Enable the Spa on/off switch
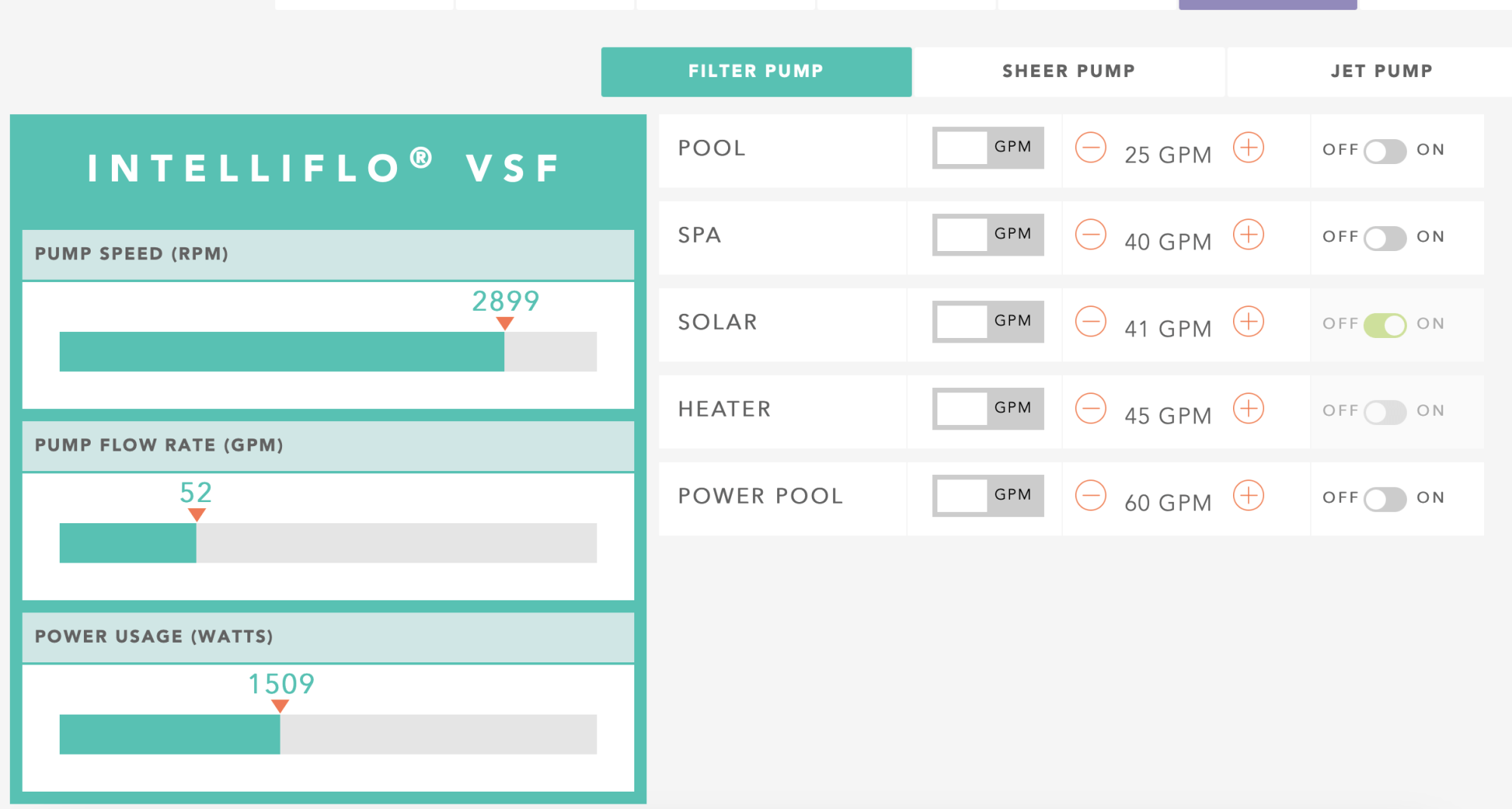This screenshot has height=809, width=1512. (x=1385, y=238)
